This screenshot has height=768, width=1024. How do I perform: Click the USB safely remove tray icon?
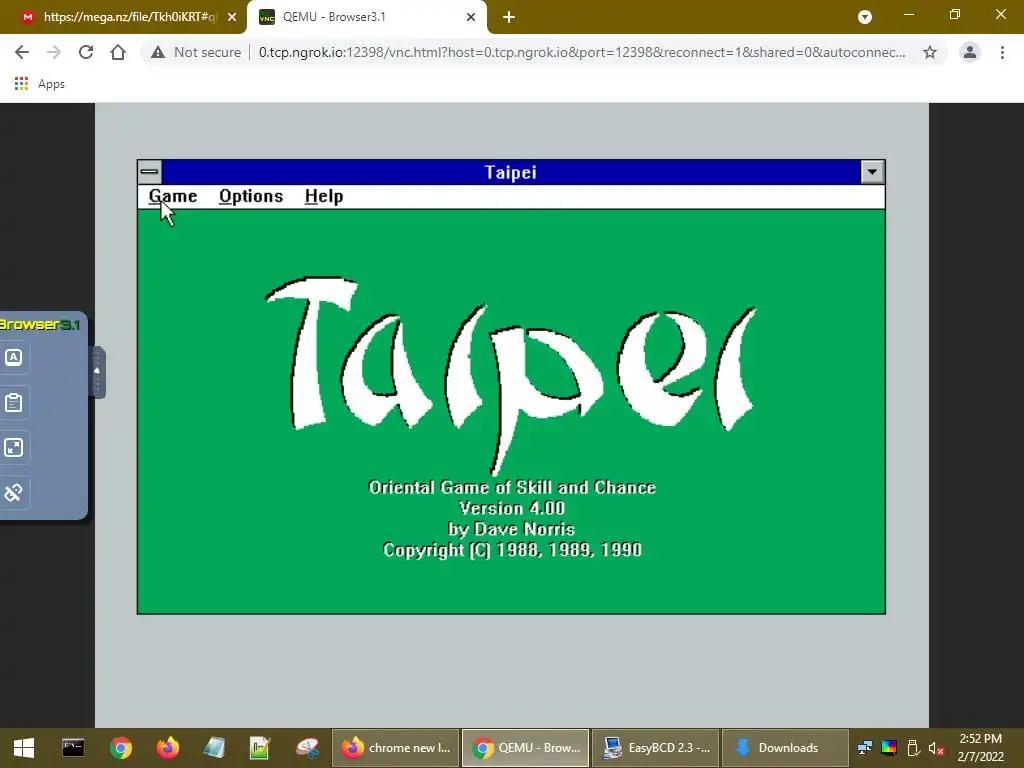[x=913, y=748]
